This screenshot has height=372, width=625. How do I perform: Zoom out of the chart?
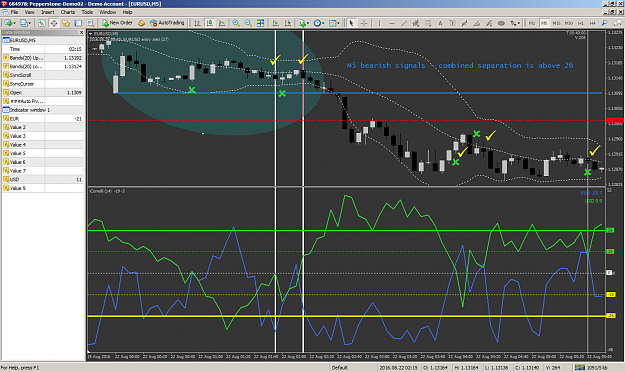(x=248, y=23)
